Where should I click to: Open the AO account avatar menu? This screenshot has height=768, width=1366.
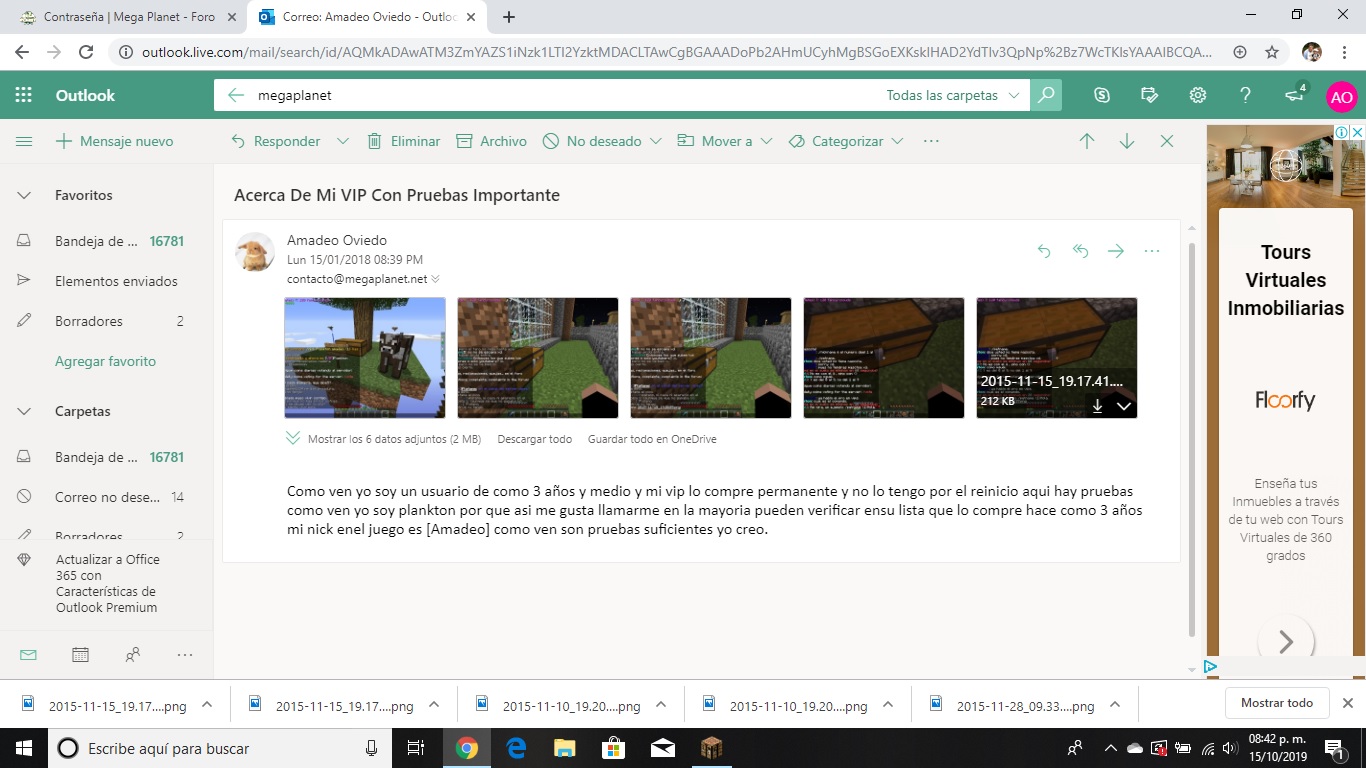pos(1341,97)
